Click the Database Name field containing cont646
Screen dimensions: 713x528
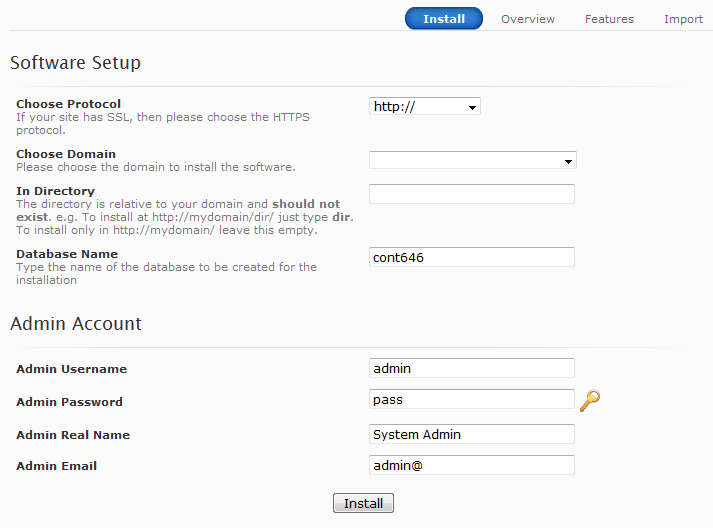(472, 257)
